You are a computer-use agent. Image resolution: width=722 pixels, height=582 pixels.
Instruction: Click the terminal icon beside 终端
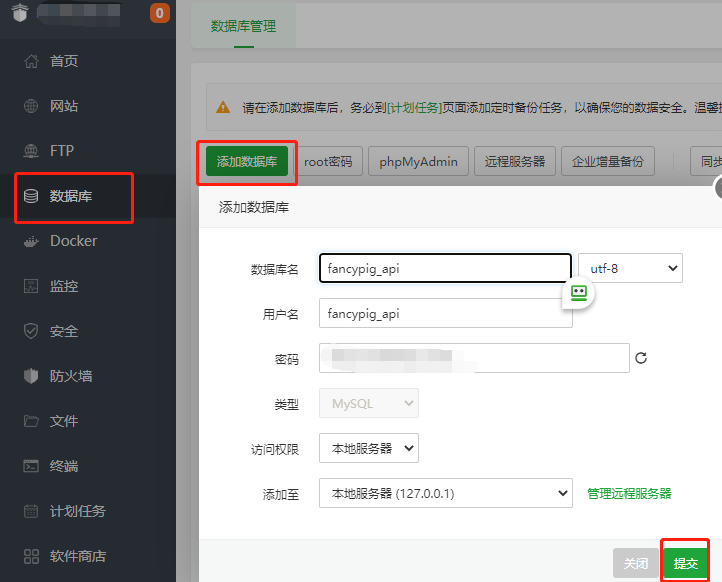pyautogui.click(x=31, y=466)
